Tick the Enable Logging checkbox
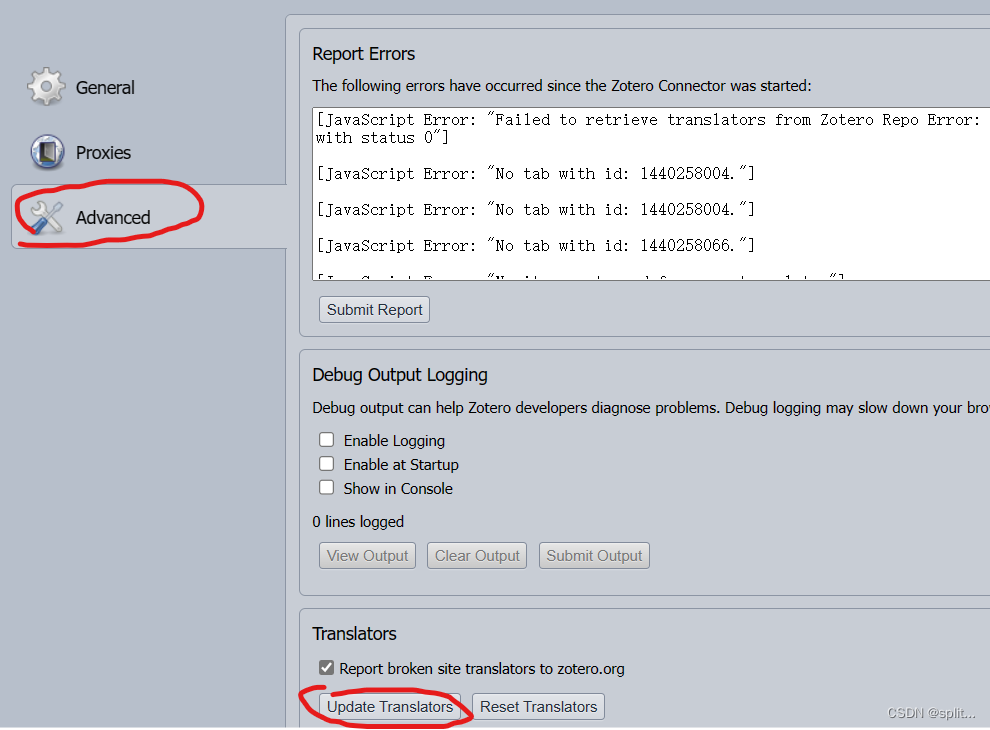Screen dimensions: 990x730 tap(326, 440)
